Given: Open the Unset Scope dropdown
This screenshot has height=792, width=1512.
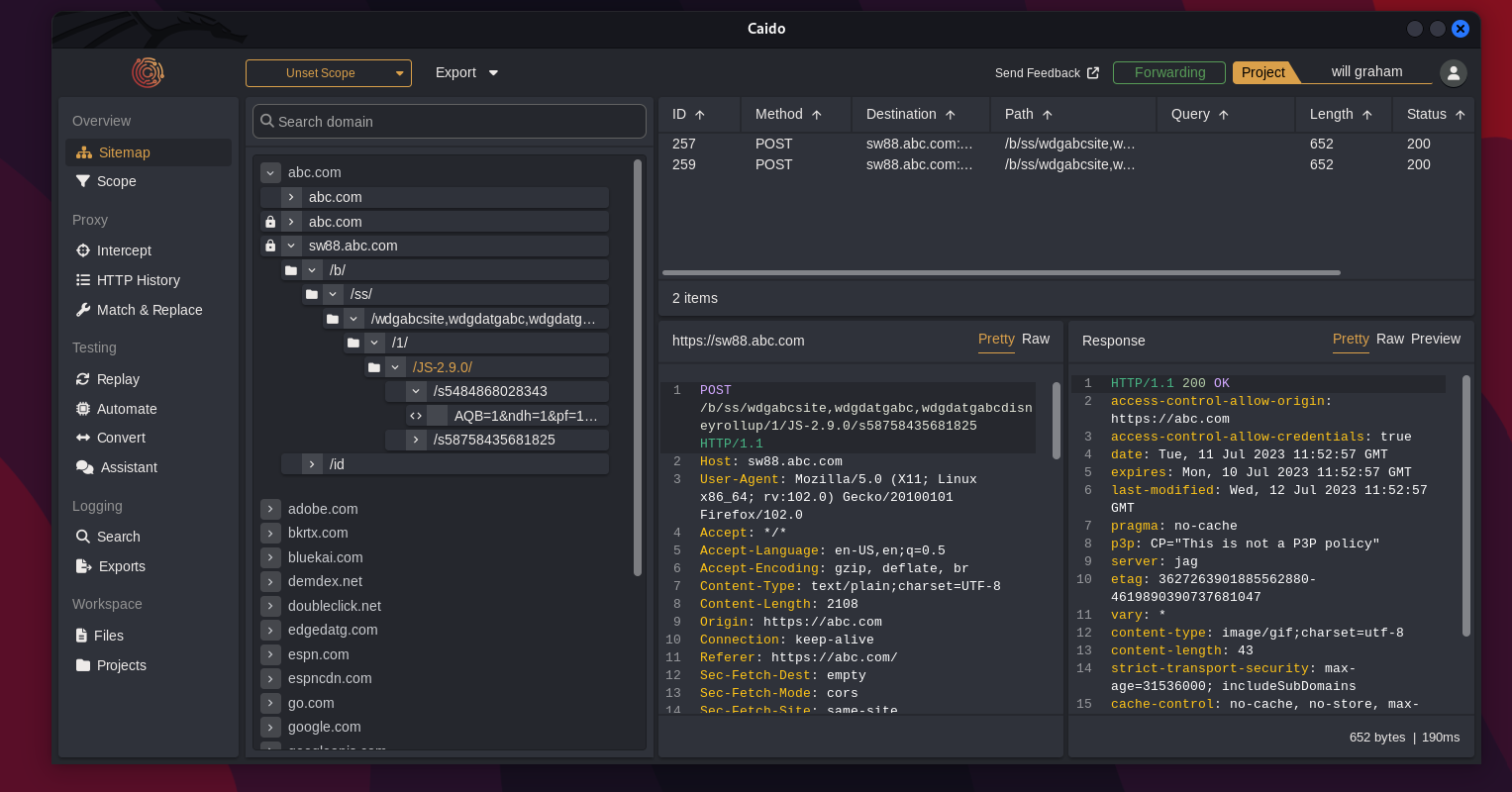Looking at the screenshot, I should tap(329, 73).
